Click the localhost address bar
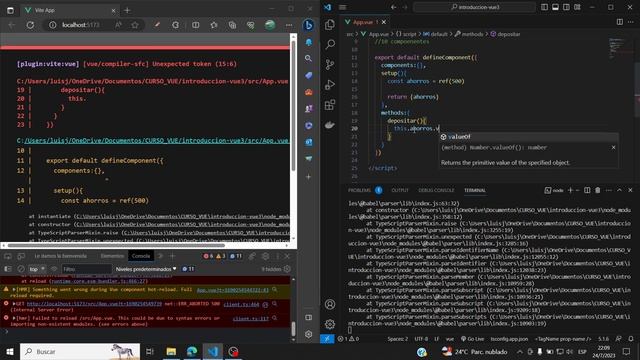 pyautogui.click(x=81, y=25)
